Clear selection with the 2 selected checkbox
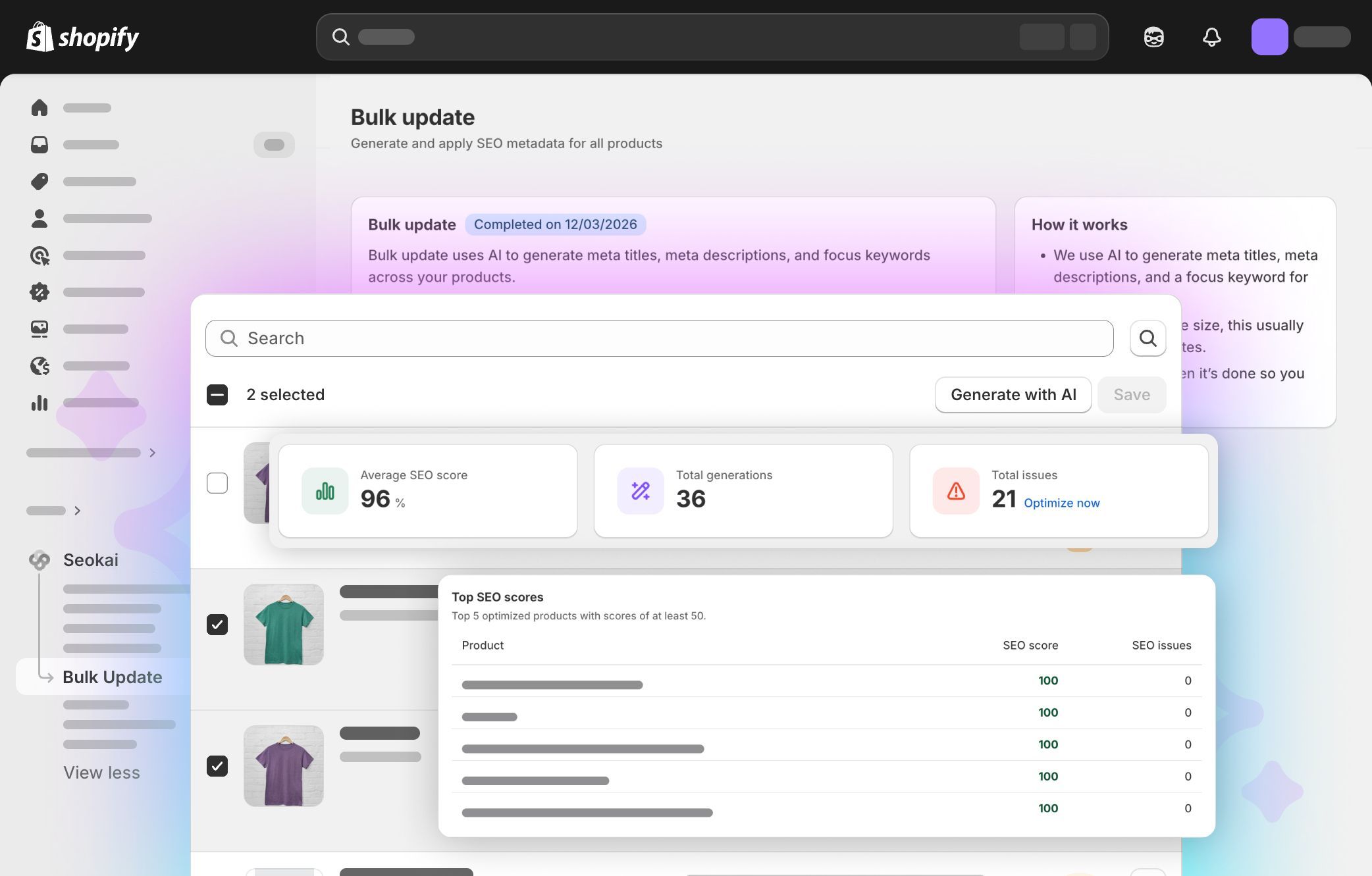1372x876 pixels. 217,395
